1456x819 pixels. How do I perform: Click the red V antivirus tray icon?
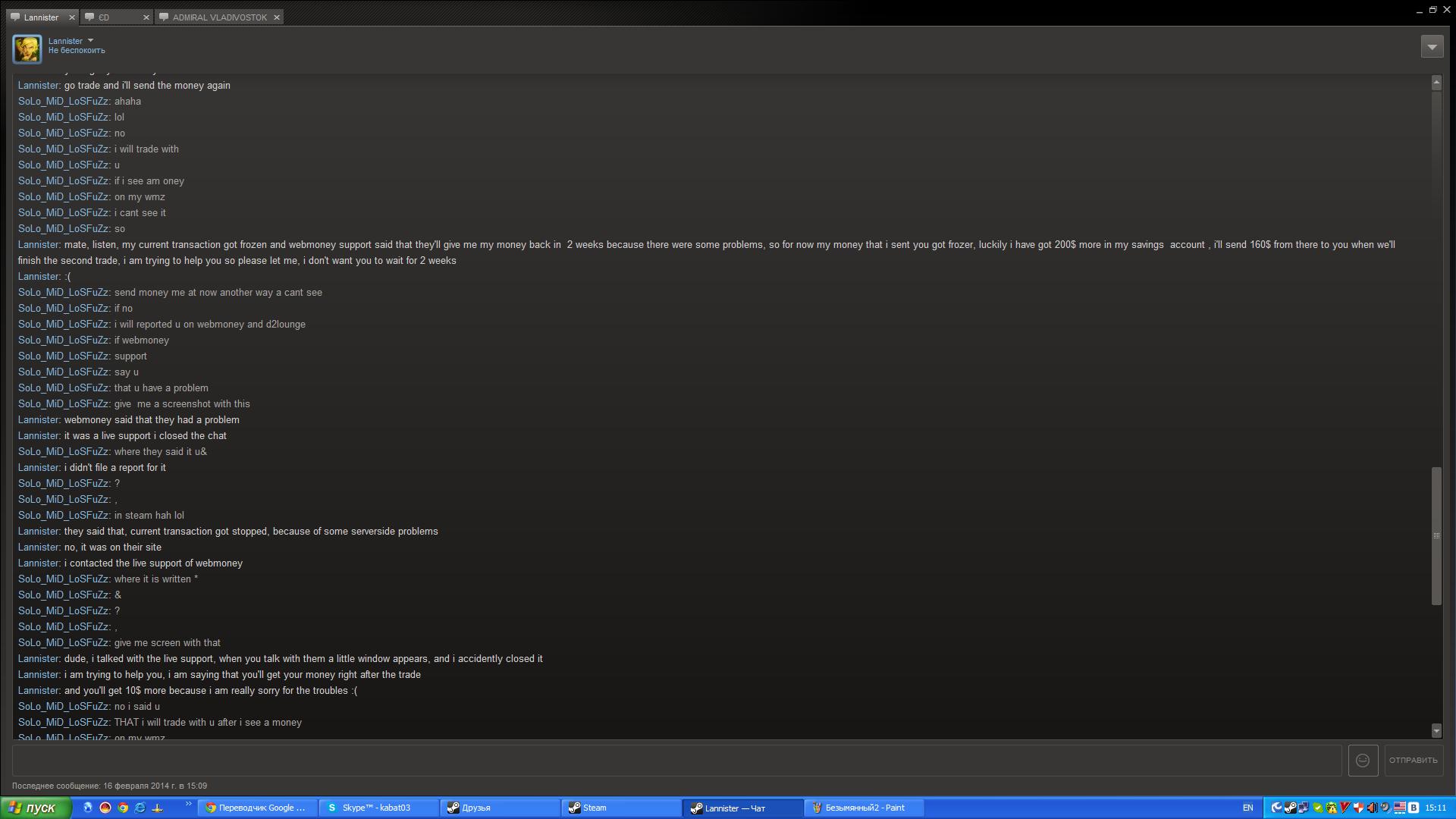[1345, 808]
